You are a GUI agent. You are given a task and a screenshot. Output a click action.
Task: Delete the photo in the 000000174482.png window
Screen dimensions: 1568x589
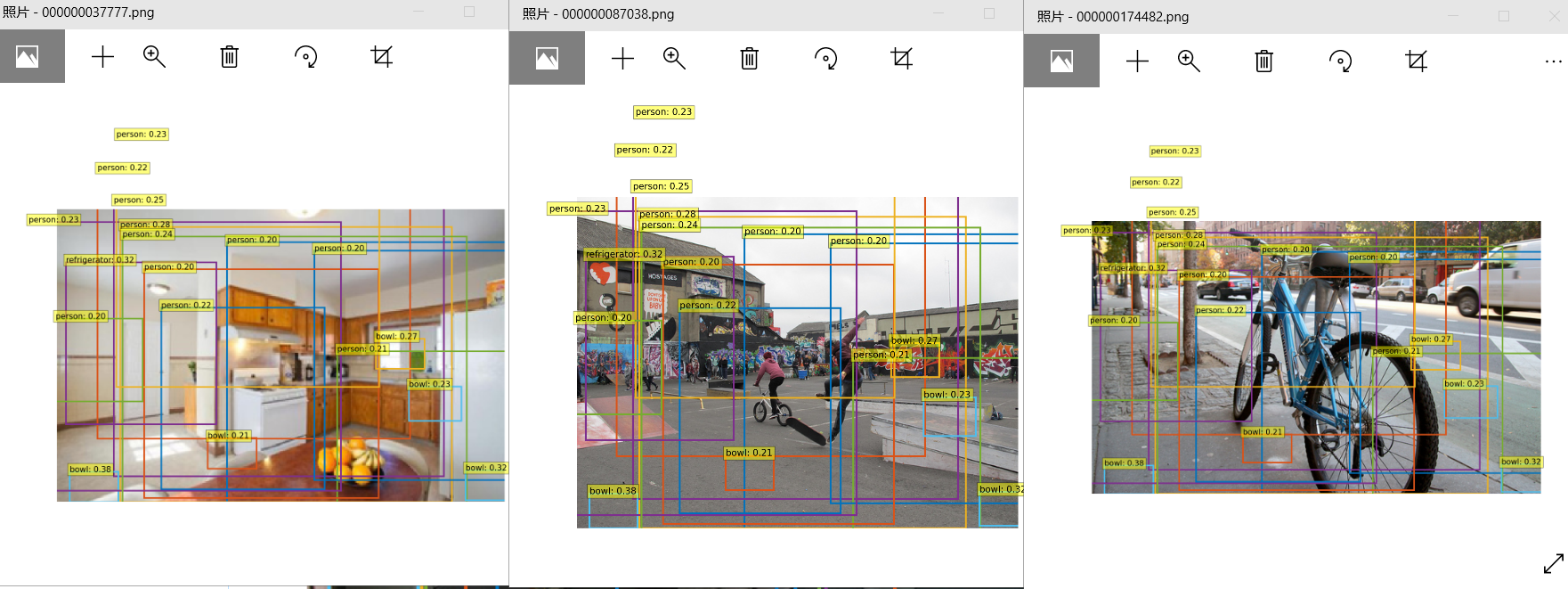pos(1264,61)
